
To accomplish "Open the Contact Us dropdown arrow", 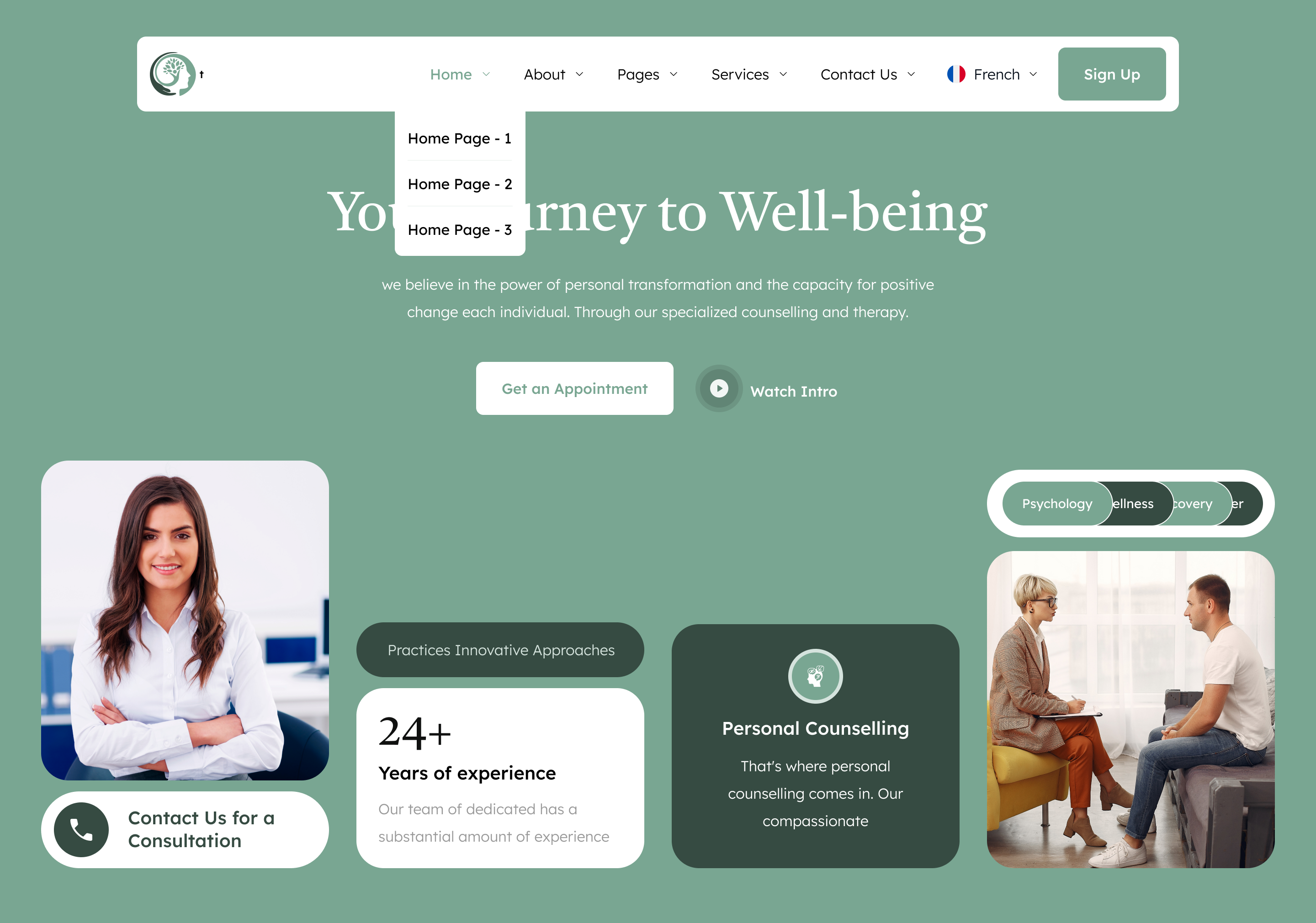I will (911, 74).
